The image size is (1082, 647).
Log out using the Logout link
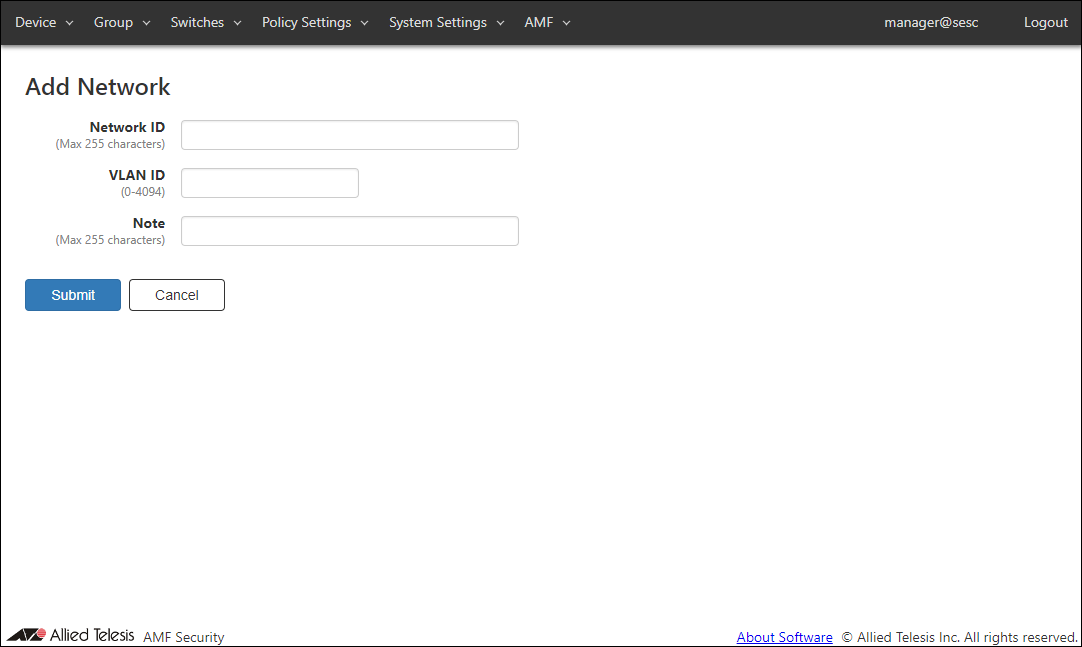[x=1045, y=22]
